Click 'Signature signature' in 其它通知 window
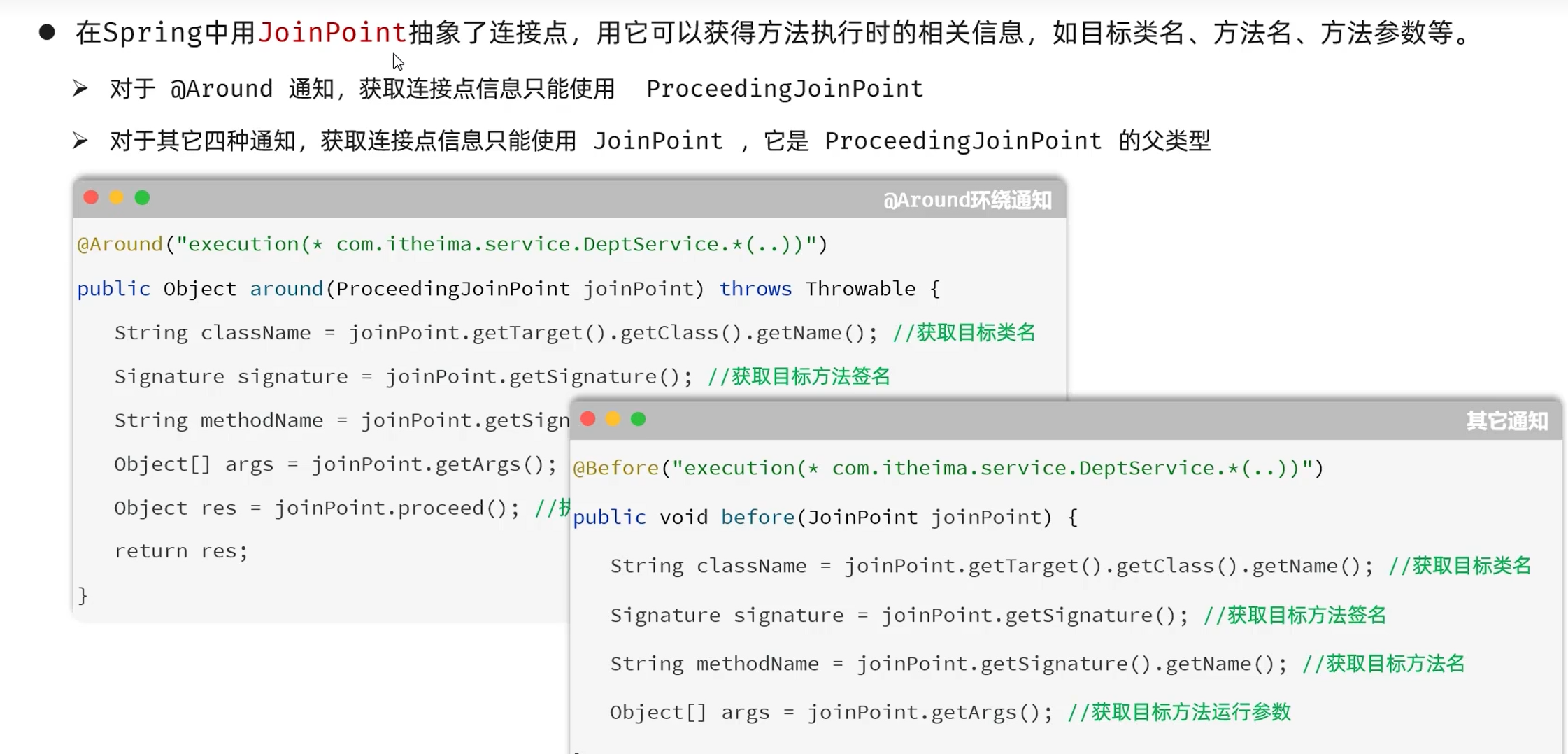1568x754 pixels. 727,615
